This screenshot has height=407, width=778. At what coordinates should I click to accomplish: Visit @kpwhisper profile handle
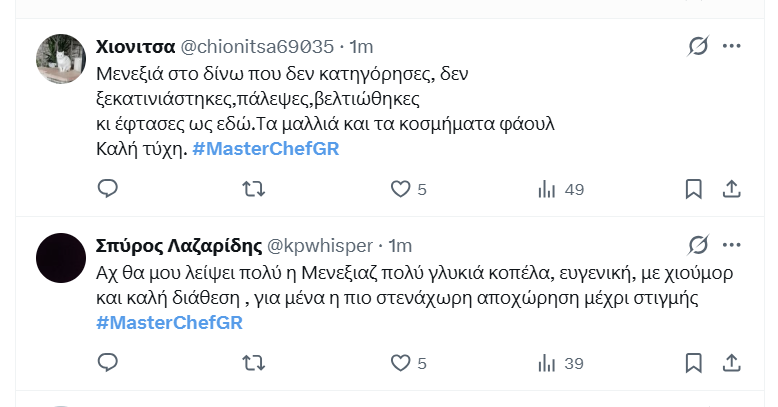click(x=320, y=246)
